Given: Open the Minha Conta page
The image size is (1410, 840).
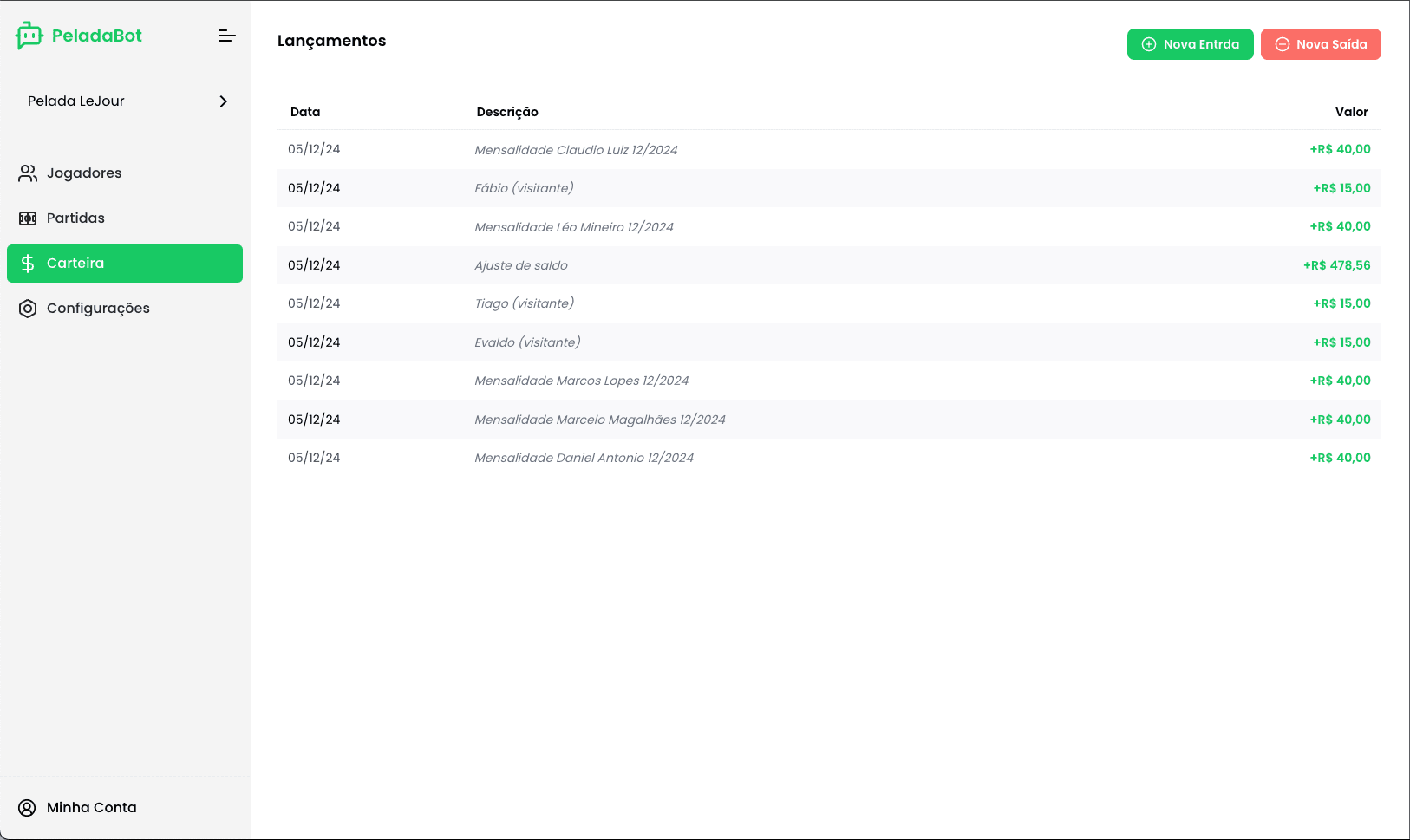Looking at the screenshot, I should coord(91,808).
